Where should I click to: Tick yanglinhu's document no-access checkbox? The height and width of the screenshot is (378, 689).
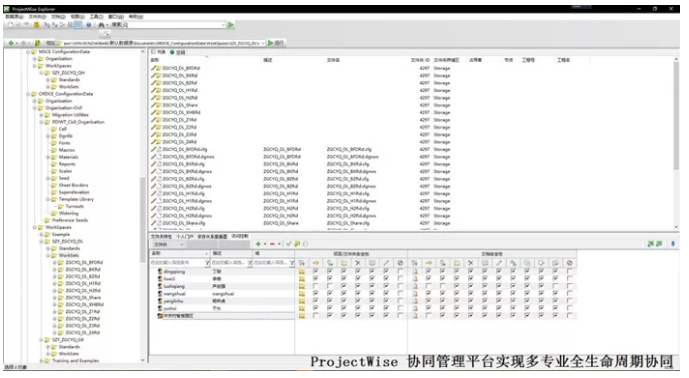click(569, 301)
